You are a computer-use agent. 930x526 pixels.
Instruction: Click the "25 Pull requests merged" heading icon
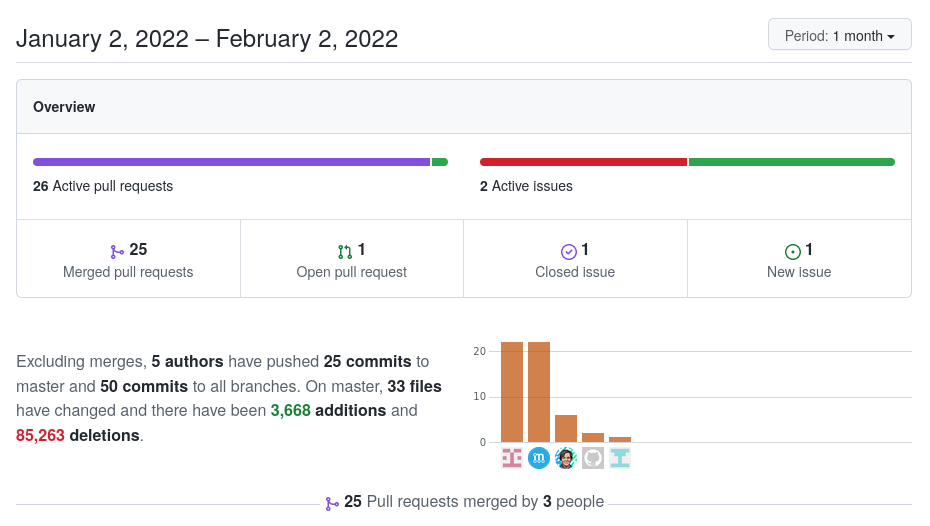click(x=332, y=503)
